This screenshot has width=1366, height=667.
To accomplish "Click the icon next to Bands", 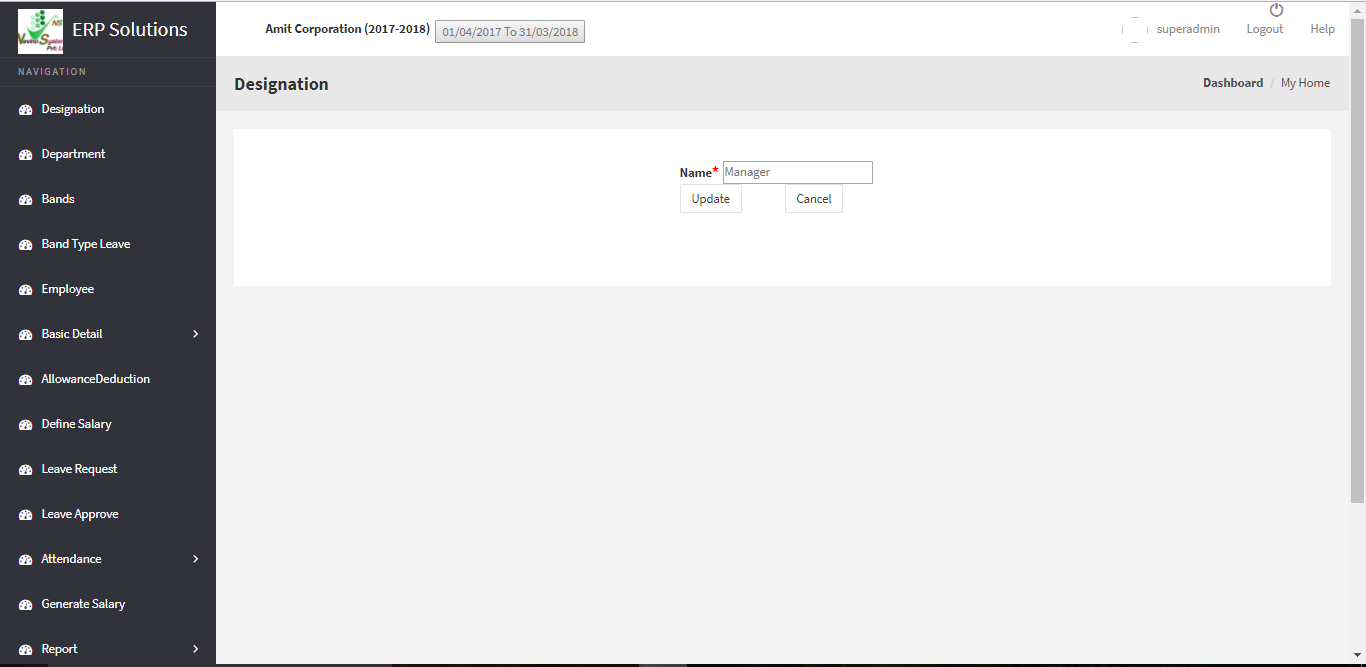I will click(x=26, y=200).
